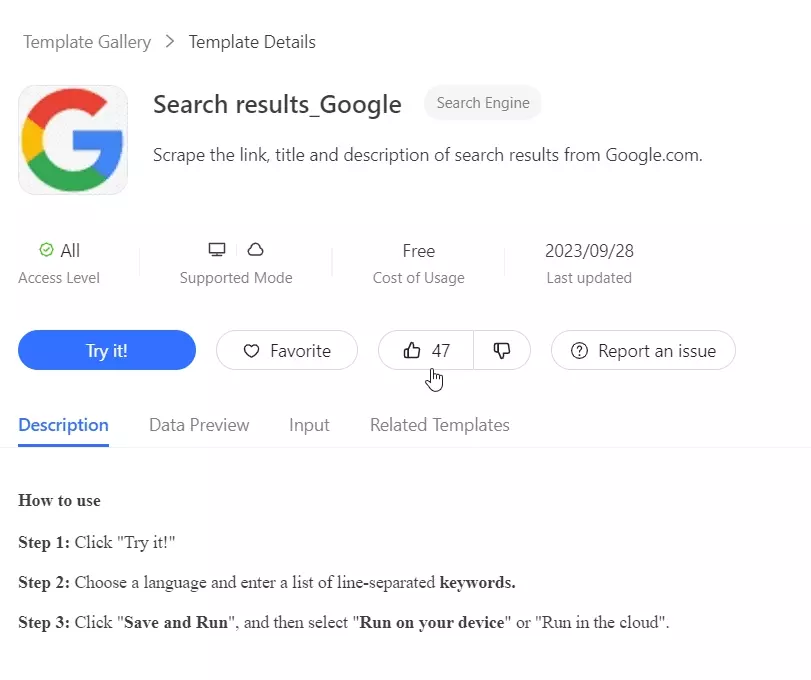The image size is (811, 680).
Task: Toggle the Favorite state of this template
Action: pos(287,350)
